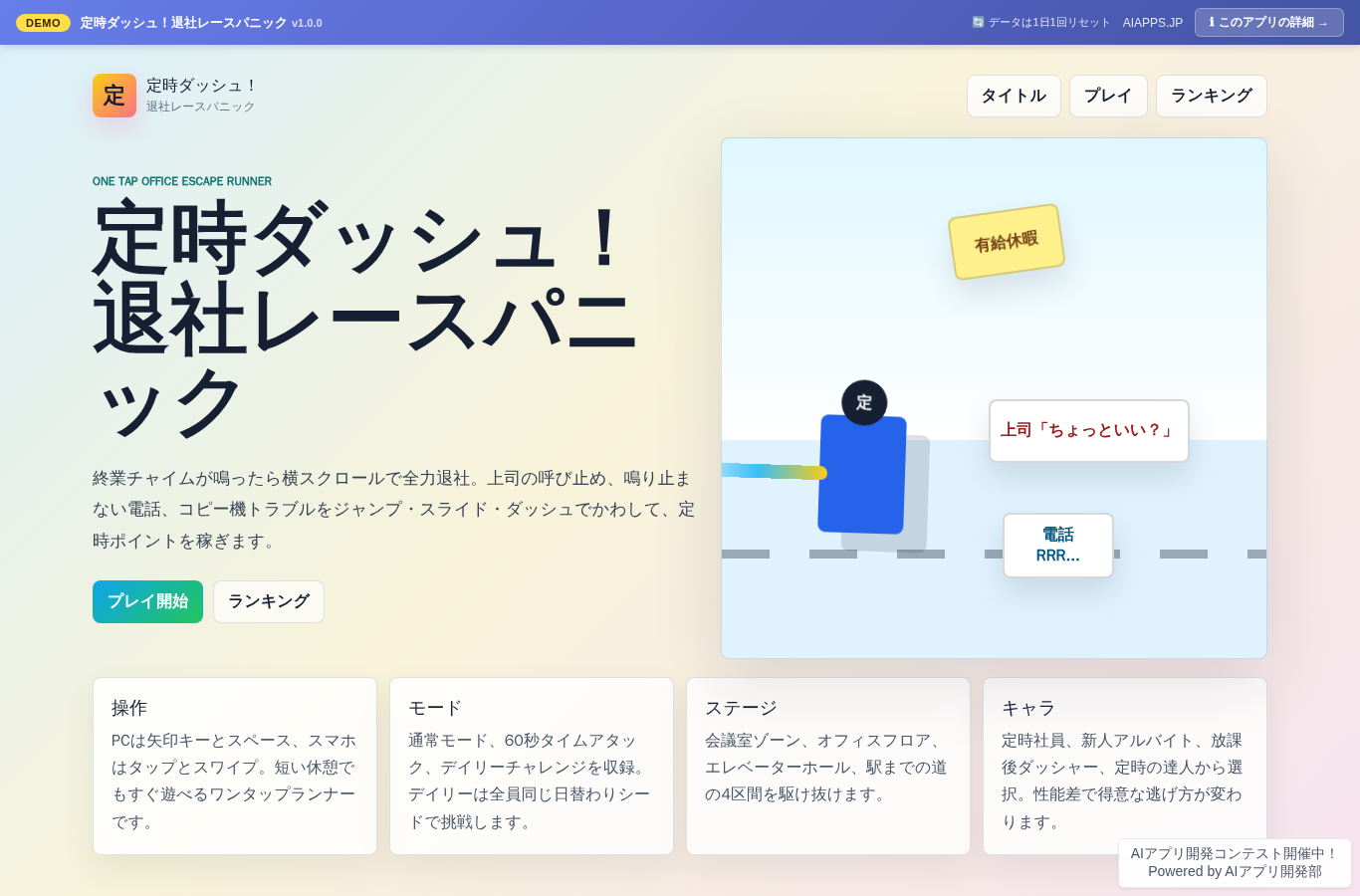Click the info icon in このアプリの詳細 button
1360x896 pixels.
[x=1212, y=22]
